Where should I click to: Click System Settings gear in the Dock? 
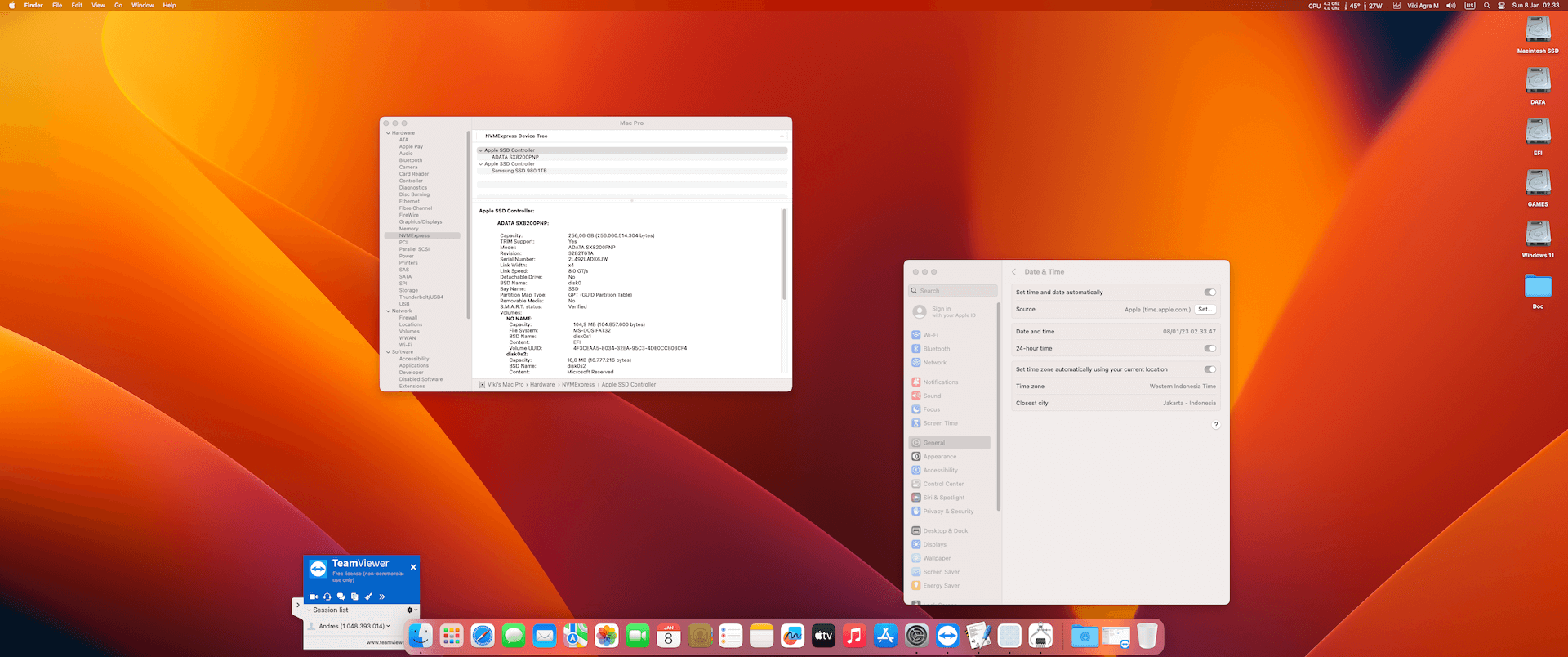917,636
